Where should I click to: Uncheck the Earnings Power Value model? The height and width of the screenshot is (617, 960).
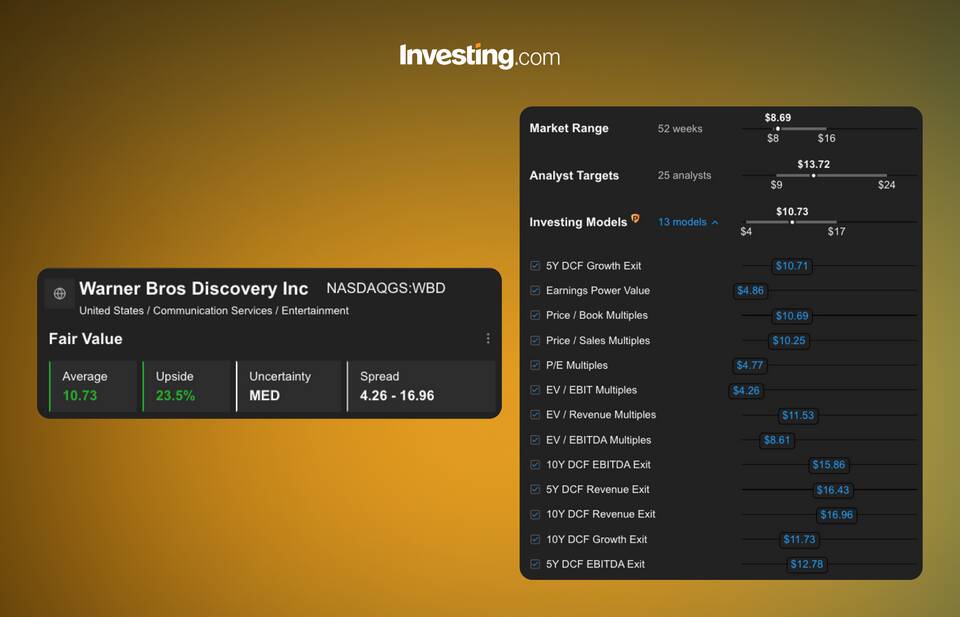pos(534,290)
